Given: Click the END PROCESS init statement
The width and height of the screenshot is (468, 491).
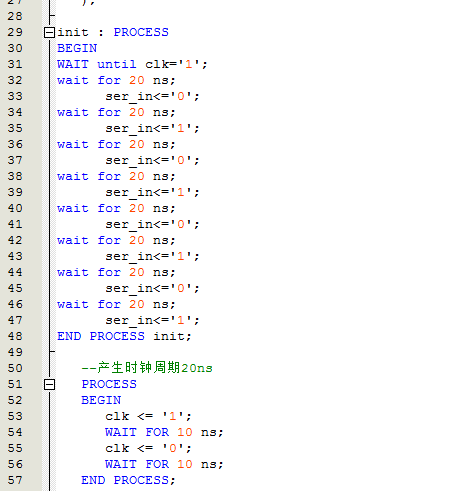Looking at the screenshot, I should (124, 336).
